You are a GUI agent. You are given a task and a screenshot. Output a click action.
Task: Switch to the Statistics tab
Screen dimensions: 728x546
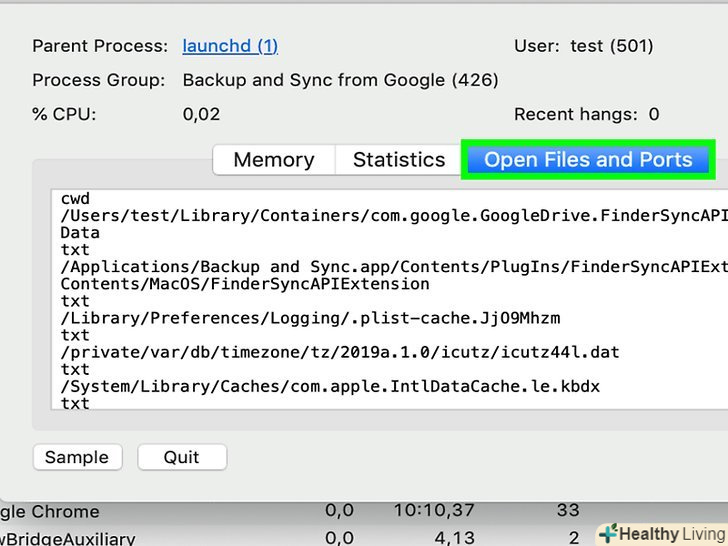(398, 160)
